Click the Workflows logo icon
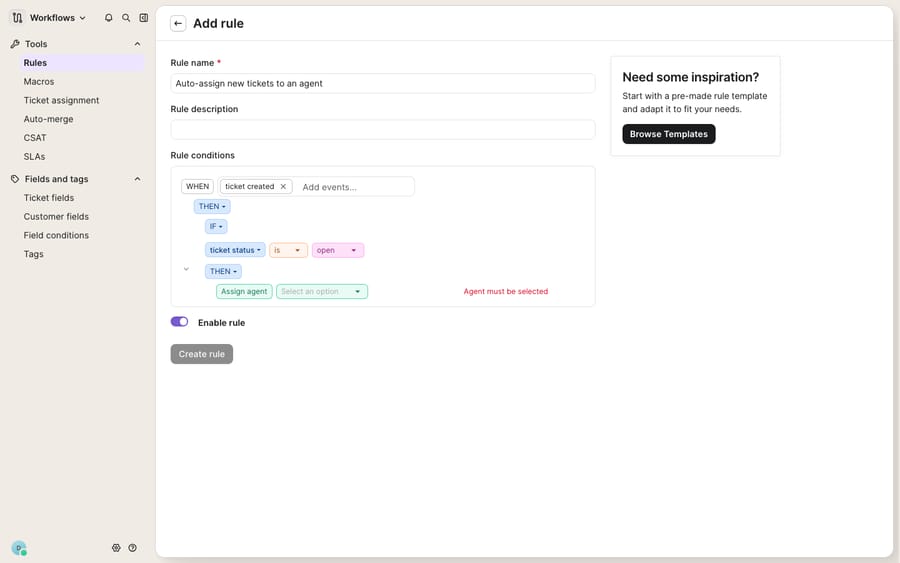900x563 pixels. coord(17,18)
